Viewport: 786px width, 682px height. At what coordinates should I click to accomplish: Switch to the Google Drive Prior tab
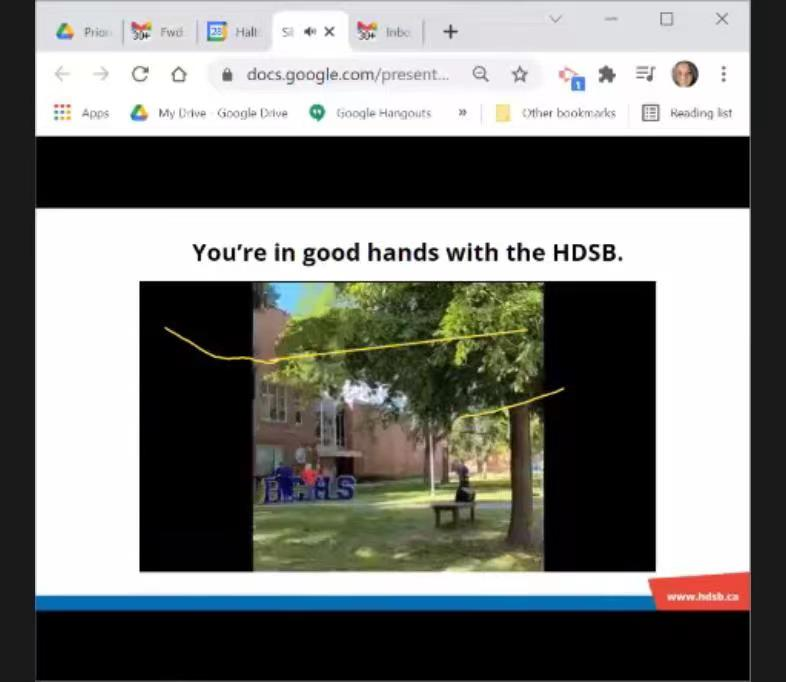(83, 32)
